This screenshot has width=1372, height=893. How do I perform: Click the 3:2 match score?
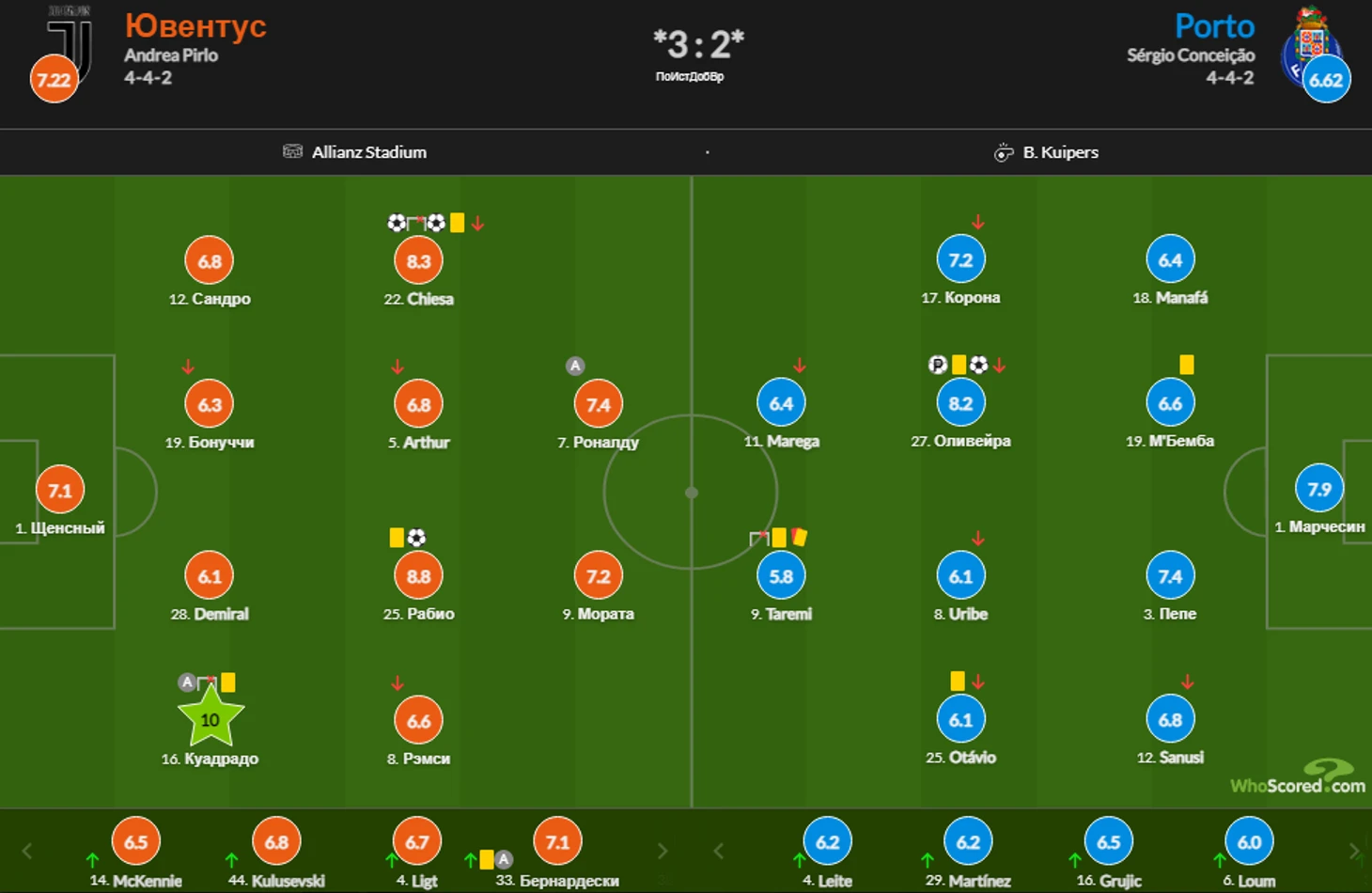point(699,43)
